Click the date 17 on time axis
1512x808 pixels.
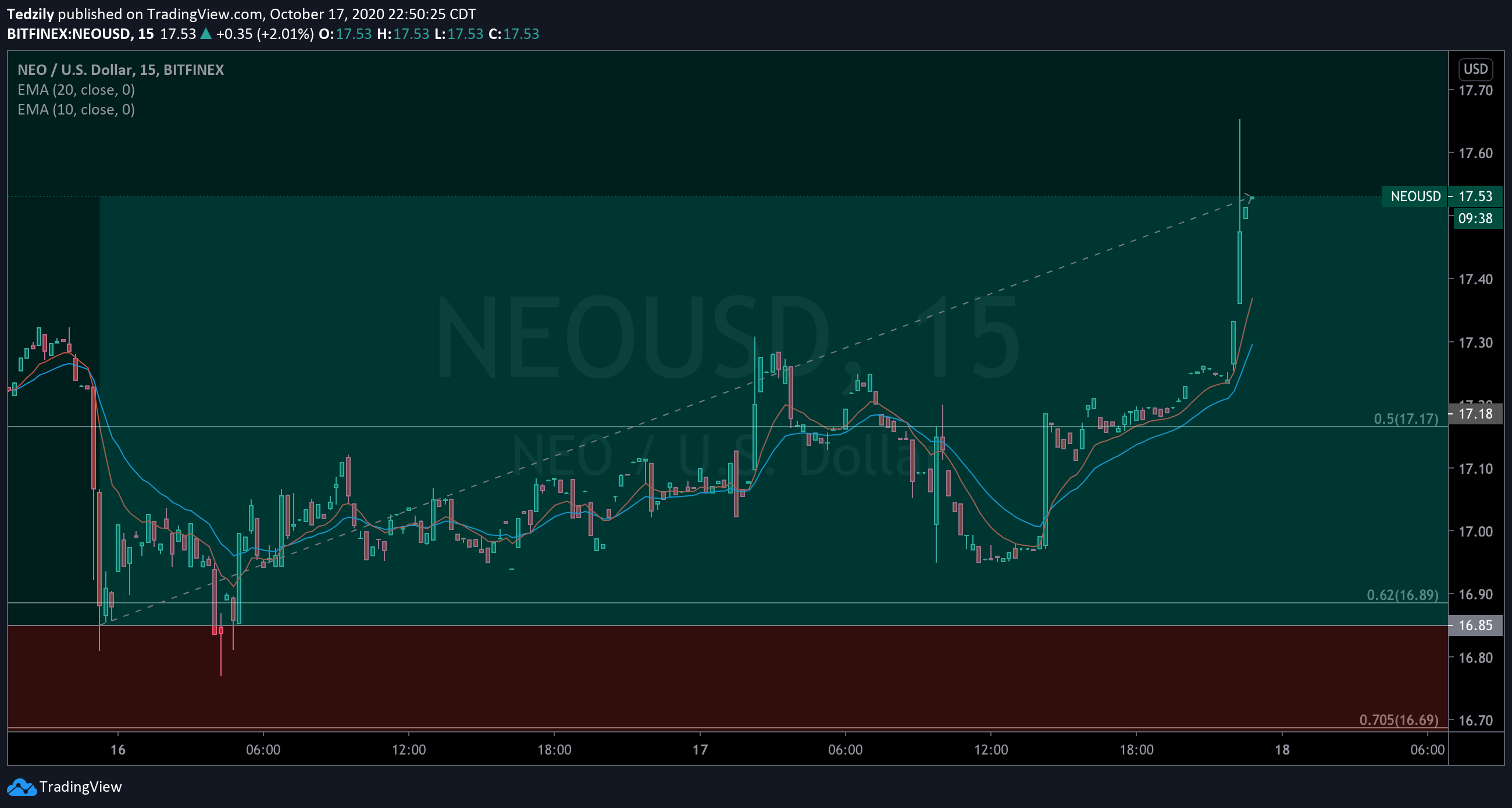700,750
